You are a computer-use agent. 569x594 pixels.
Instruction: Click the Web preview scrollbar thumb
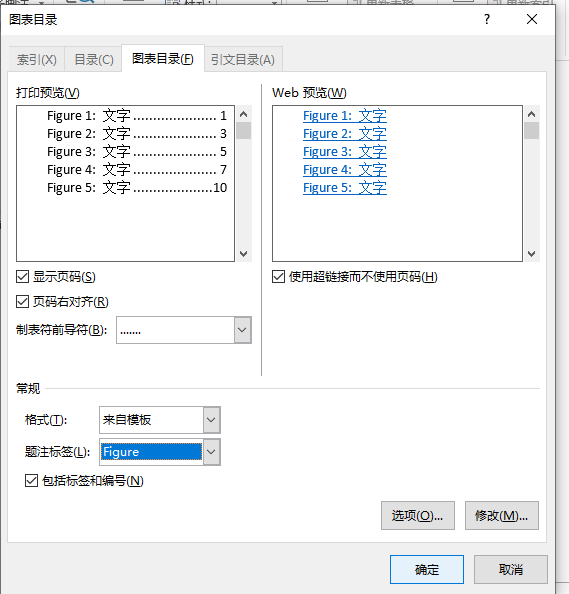click(x=531, y=130)
